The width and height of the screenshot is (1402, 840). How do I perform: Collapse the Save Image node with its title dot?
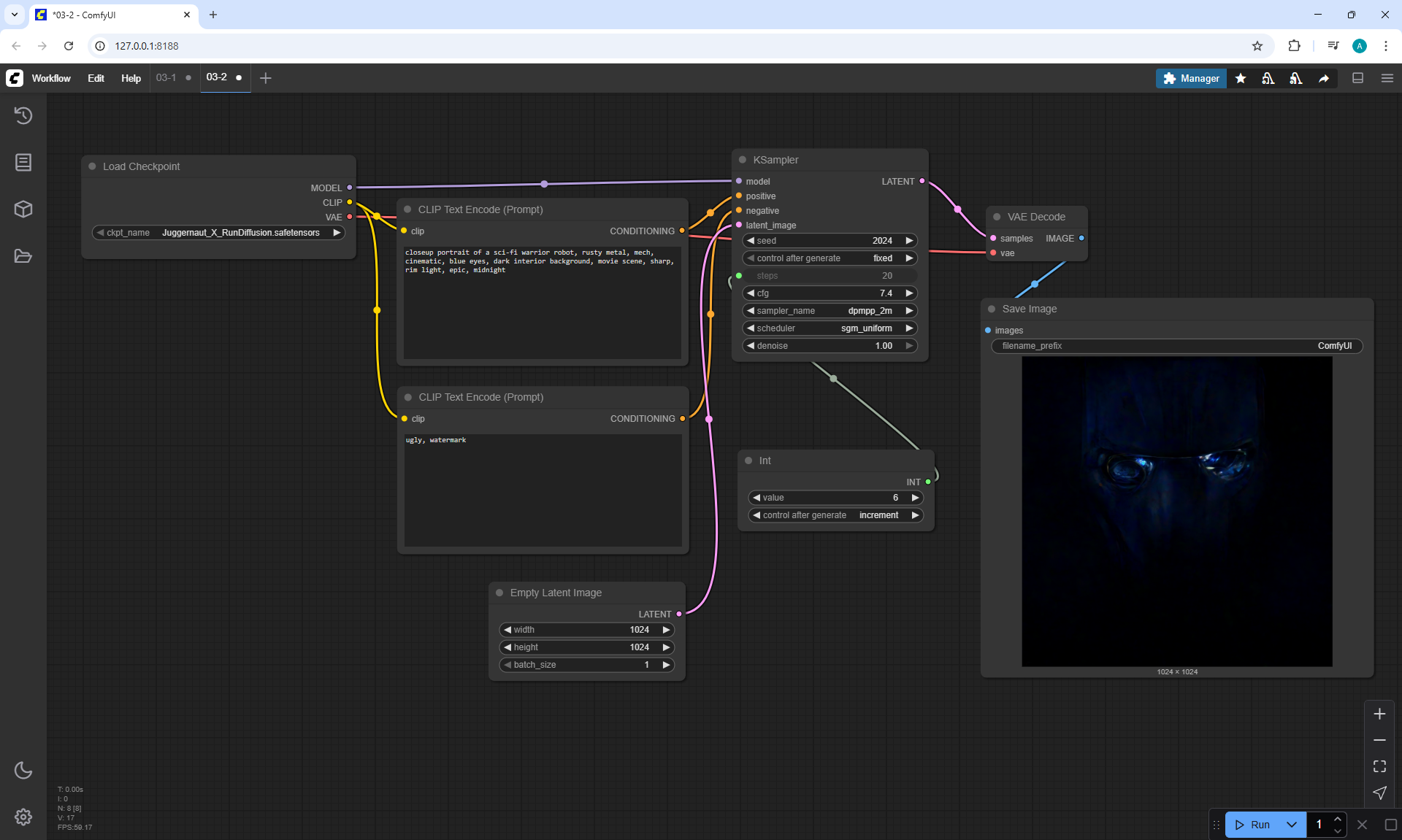tap(992, 309)
